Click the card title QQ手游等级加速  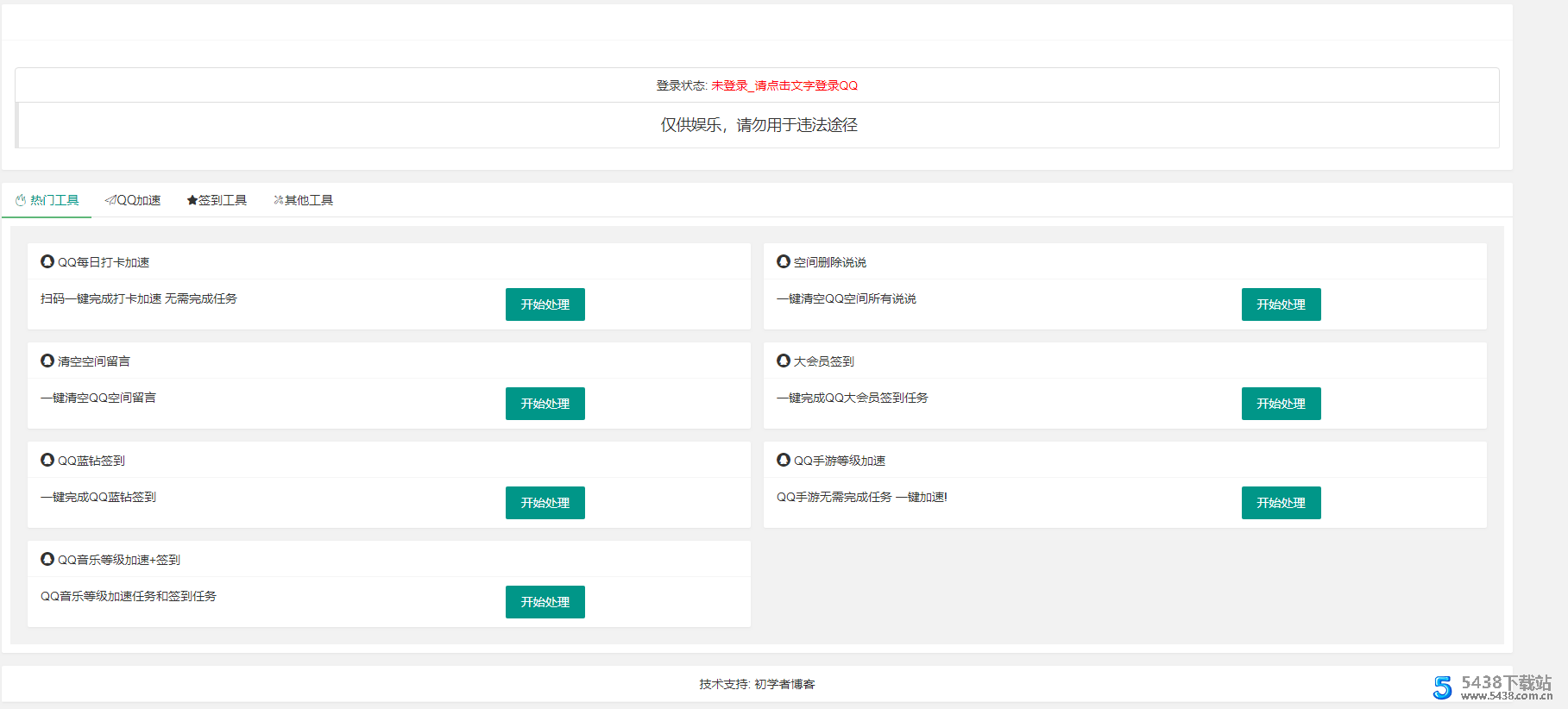[840, 461]
